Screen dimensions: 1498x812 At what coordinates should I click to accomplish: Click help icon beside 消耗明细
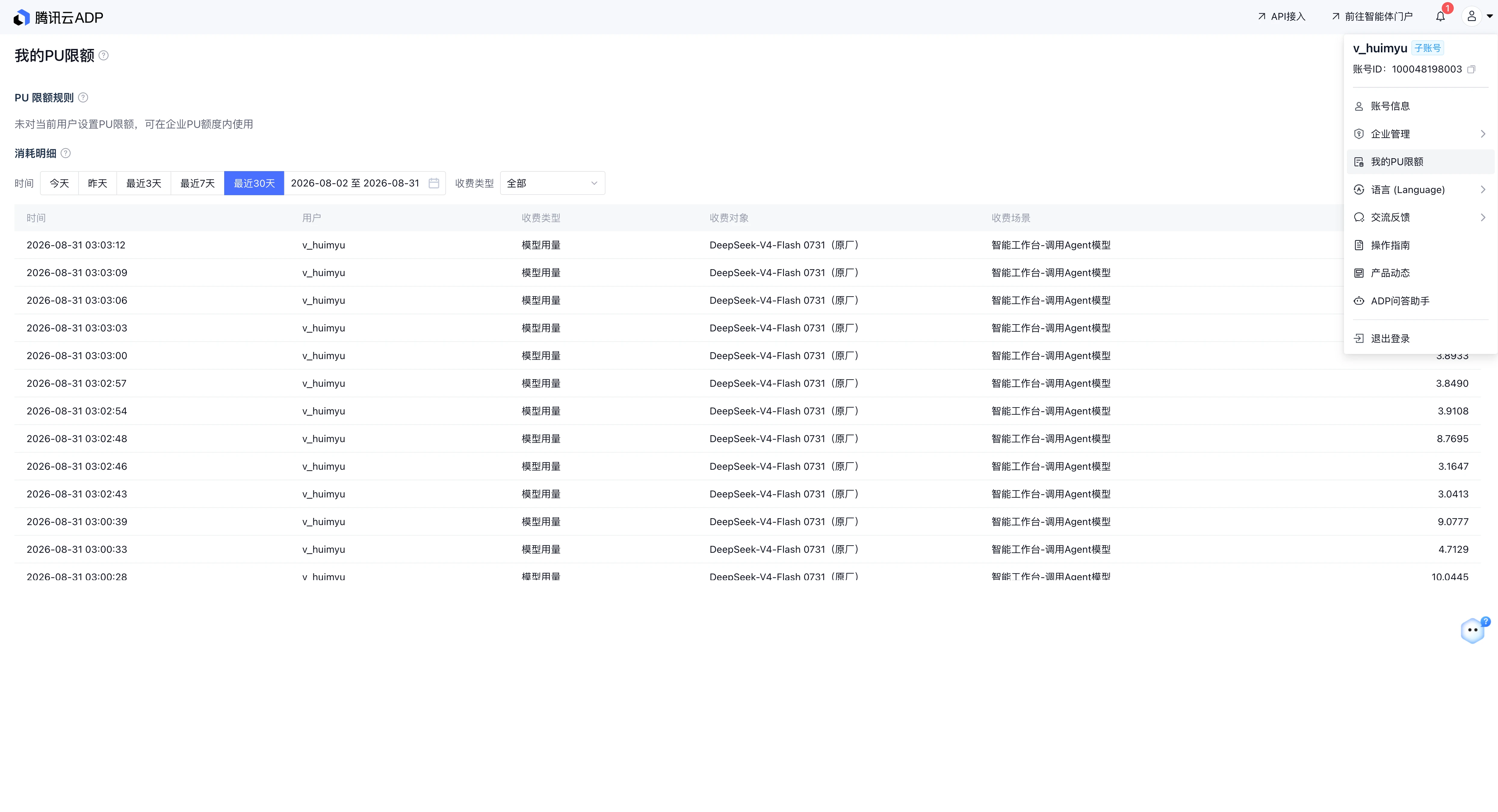click(66, 153)
